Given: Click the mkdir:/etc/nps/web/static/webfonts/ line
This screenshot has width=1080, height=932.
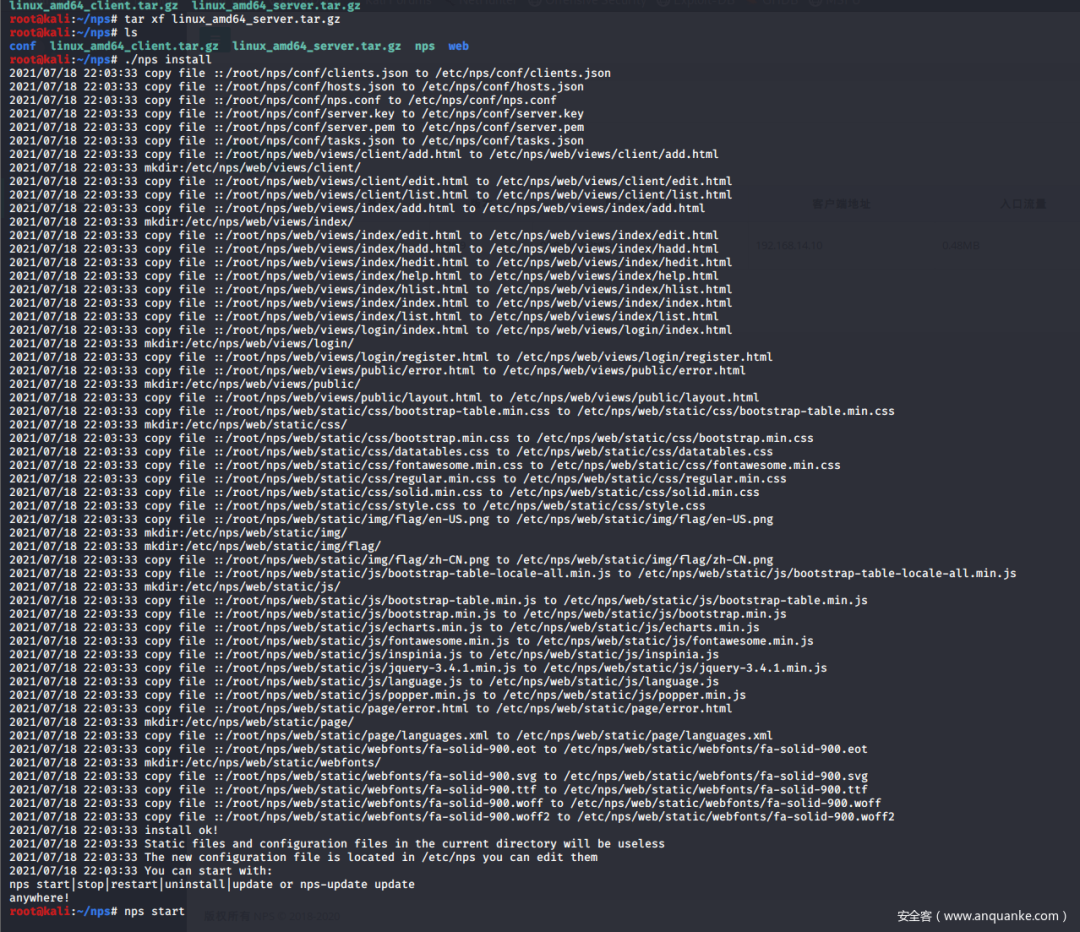Looking at the screenshot, I should [195, 763].
